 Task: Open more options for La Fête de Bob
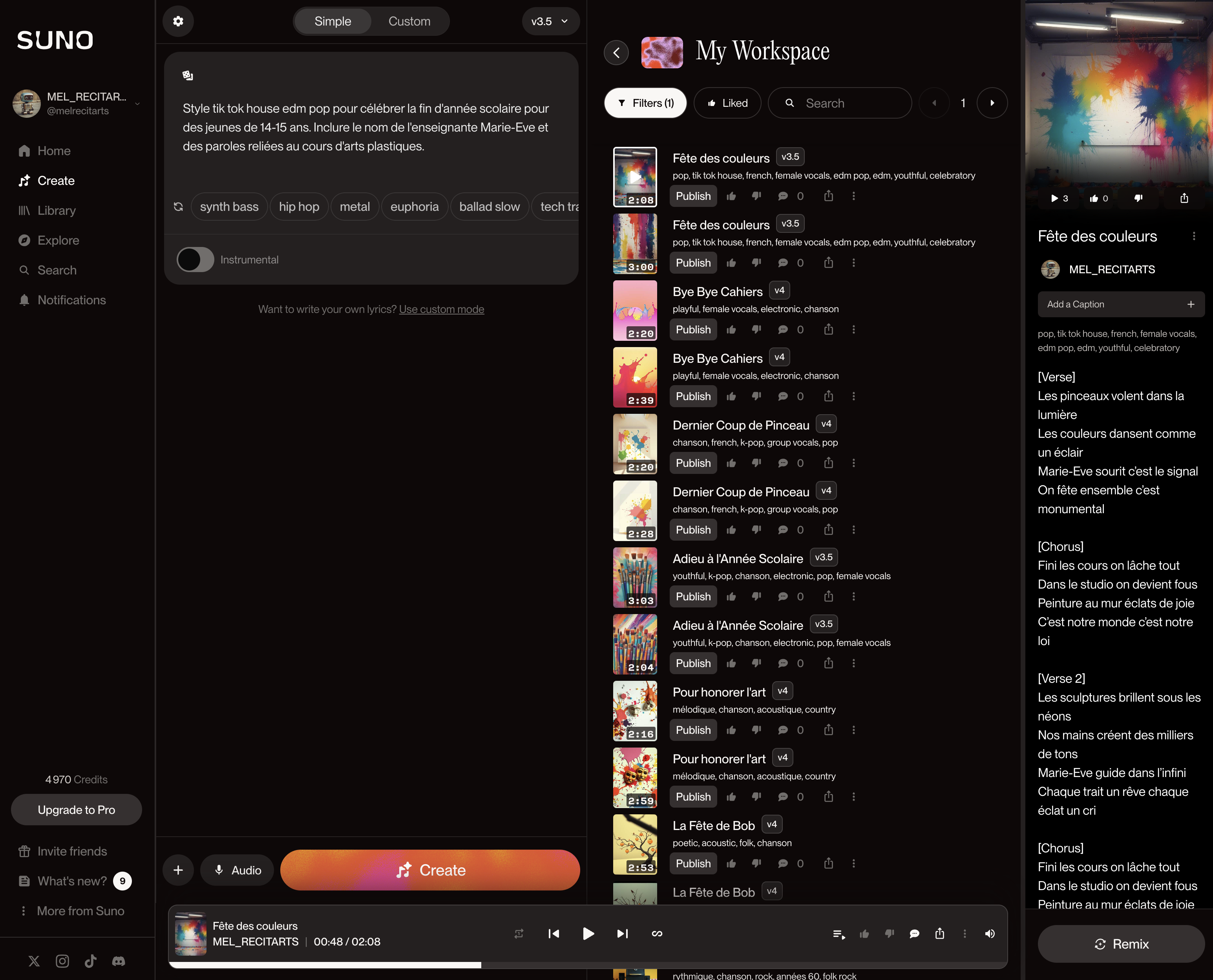853,864
